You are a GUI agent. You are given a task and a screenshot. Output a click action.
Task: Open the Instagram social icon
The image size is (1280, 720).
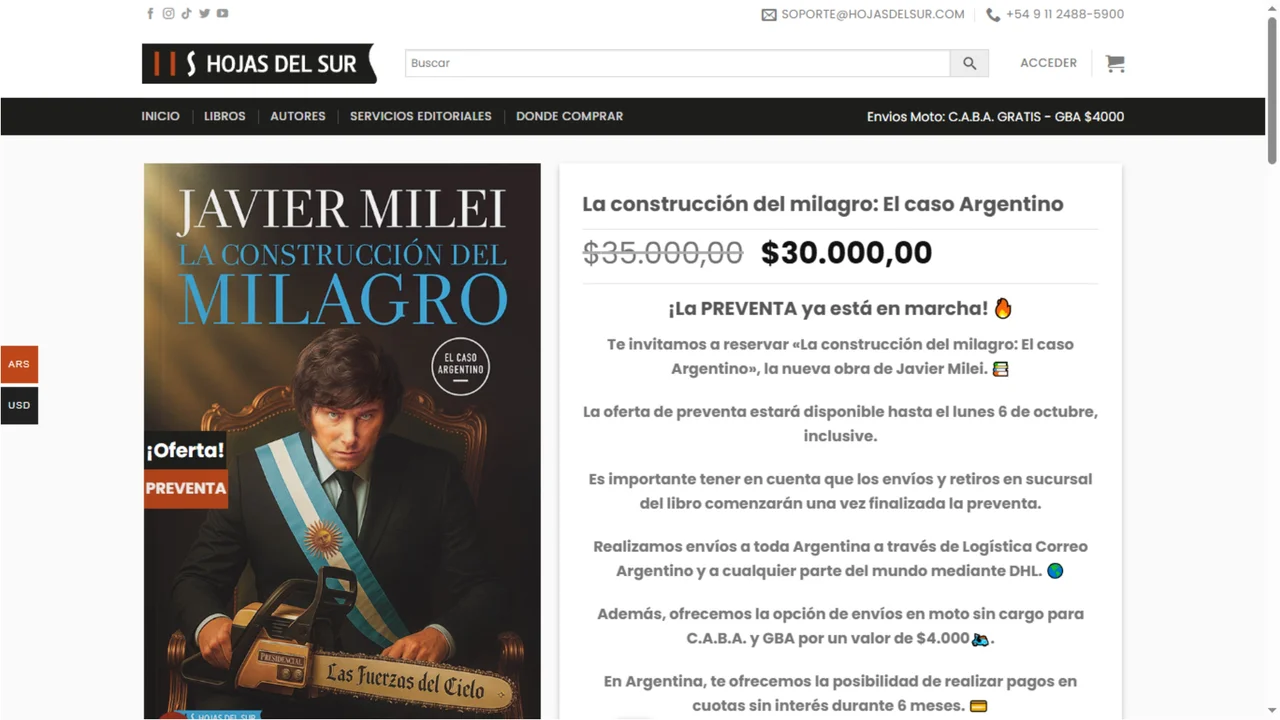point(168,14)
